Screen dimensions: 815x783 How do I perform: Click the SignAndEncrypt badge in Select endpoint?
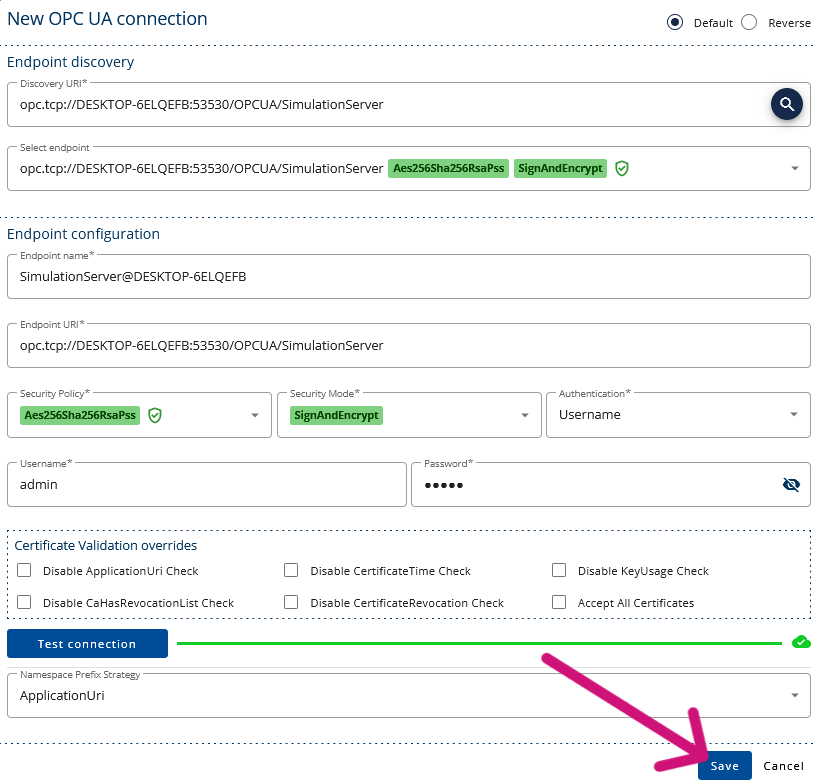[x=560, y=168]
